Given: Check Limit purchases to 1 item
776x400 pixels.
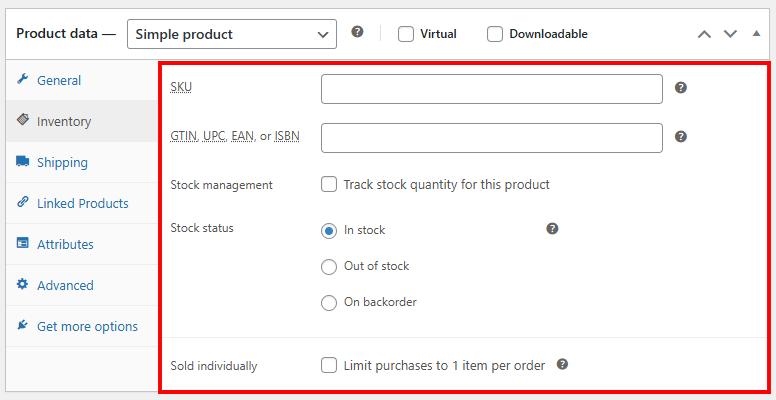Looking at the screenshot, I should (x=329, y=365).
